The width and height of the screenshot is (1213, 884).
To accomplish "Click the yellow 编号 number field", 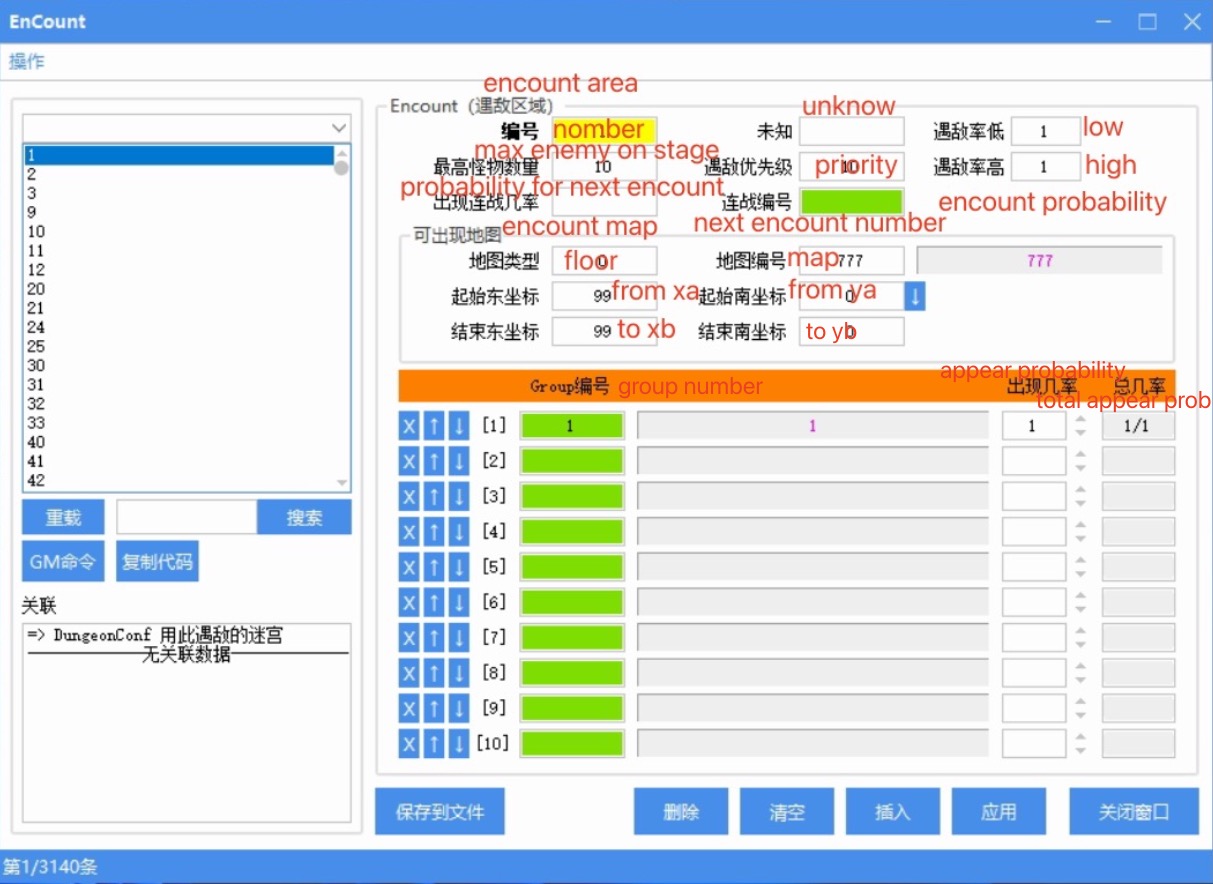I will pos(604,131).
